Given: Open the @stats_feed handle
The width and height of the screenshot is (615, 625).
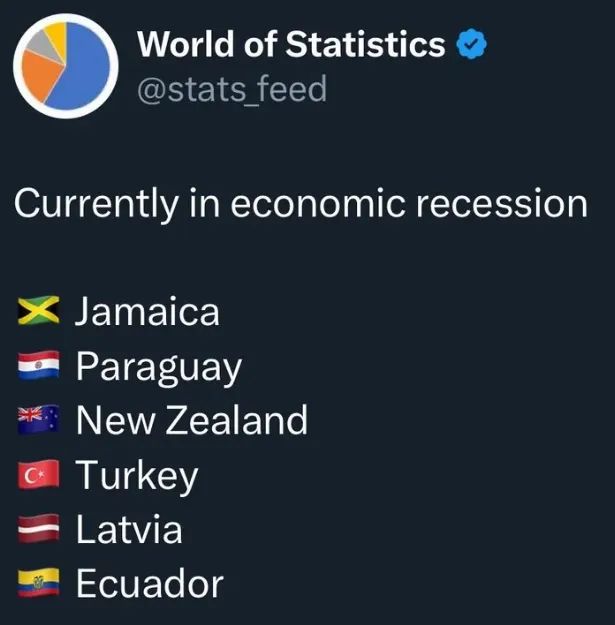Looking at the screenshot, I should pyautogui.click(x=231, y=89).
